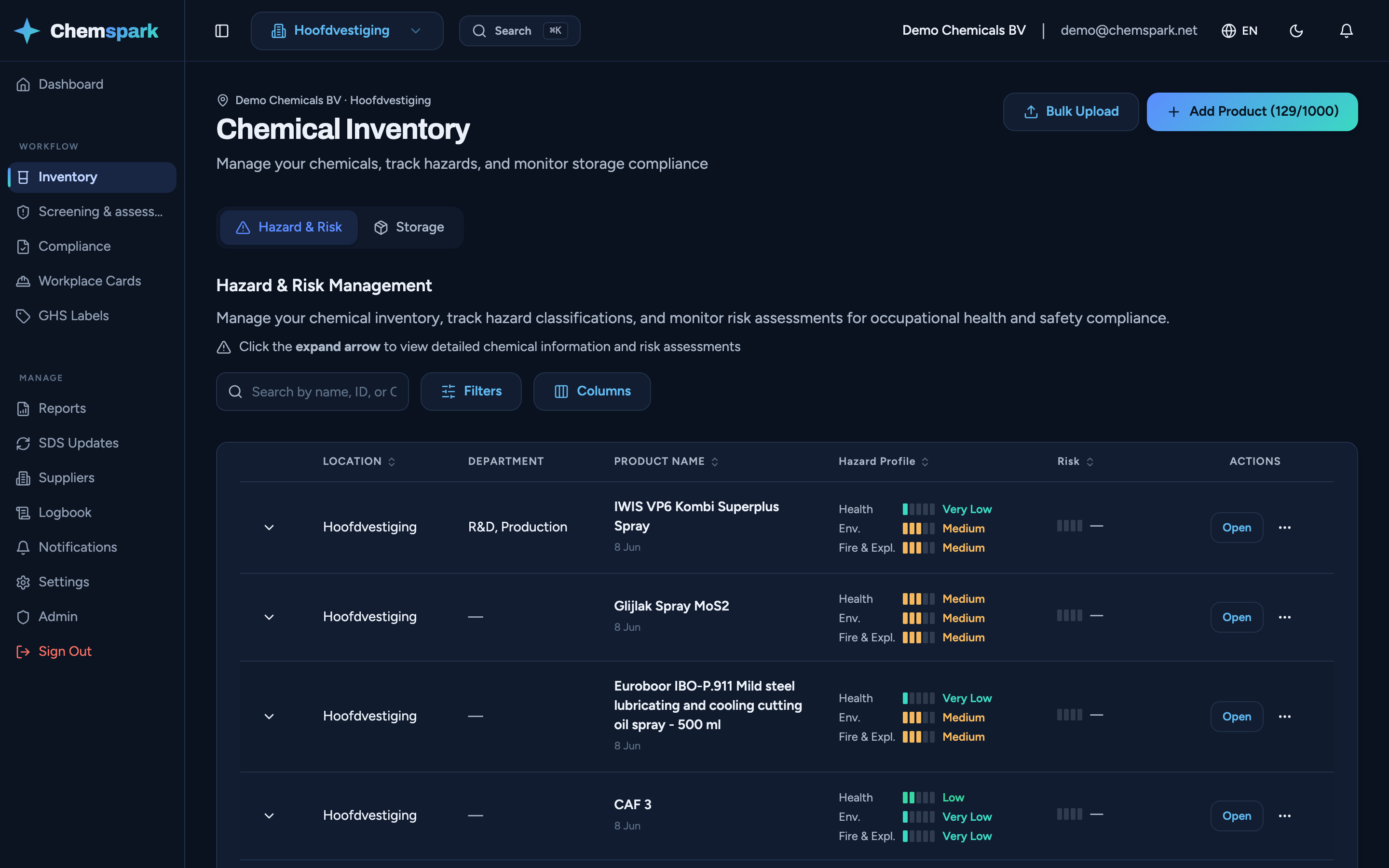
Task: Click demo@chemspark.net account email
Action: tap(1129, 30)
